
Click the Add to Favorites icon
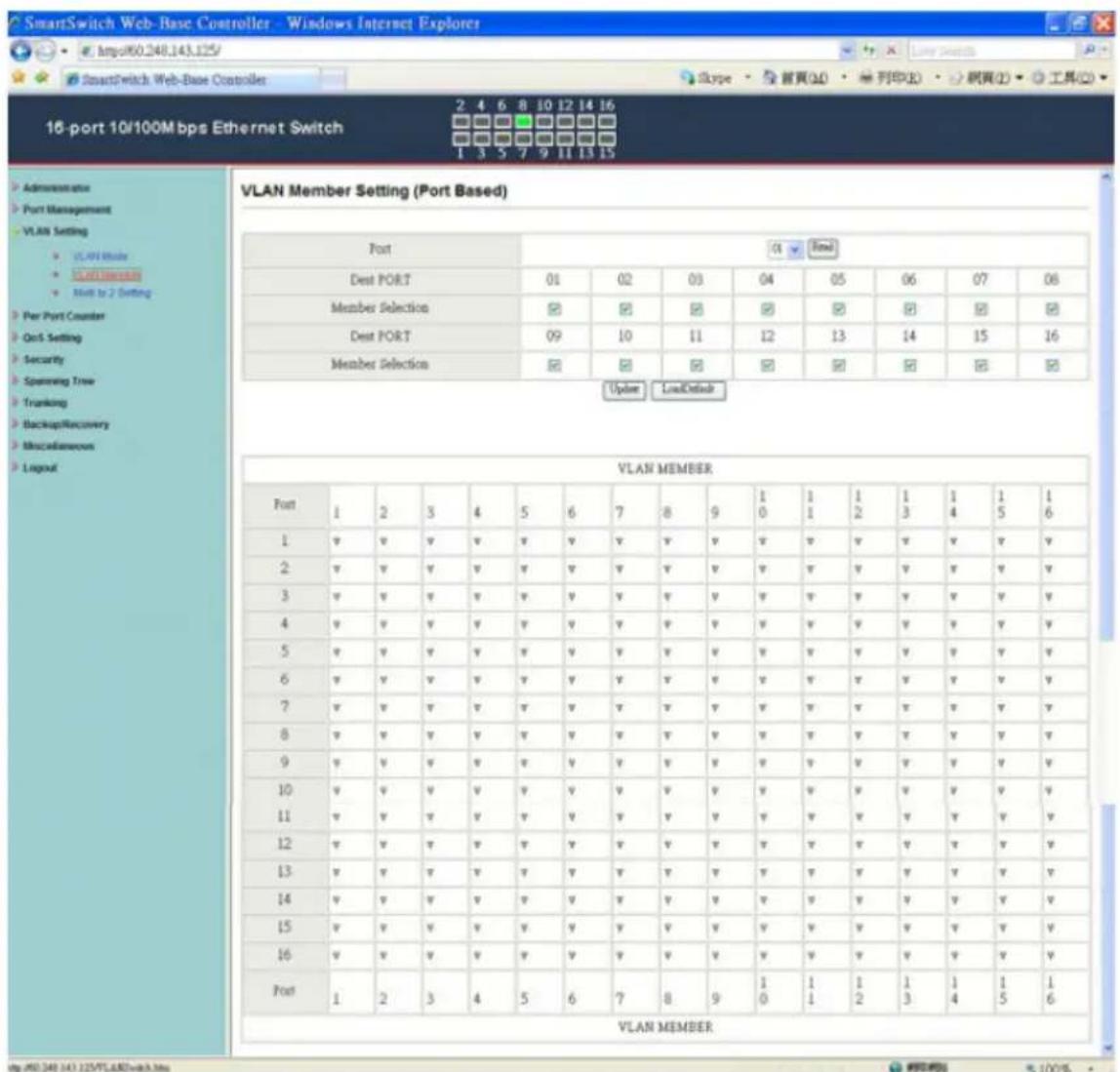[43, 78]
